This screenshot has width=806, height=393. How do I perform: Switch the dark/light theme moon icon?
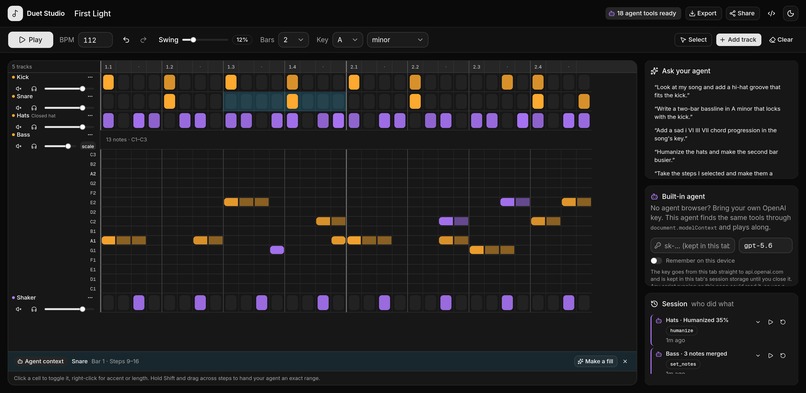(x=791, y=13)
